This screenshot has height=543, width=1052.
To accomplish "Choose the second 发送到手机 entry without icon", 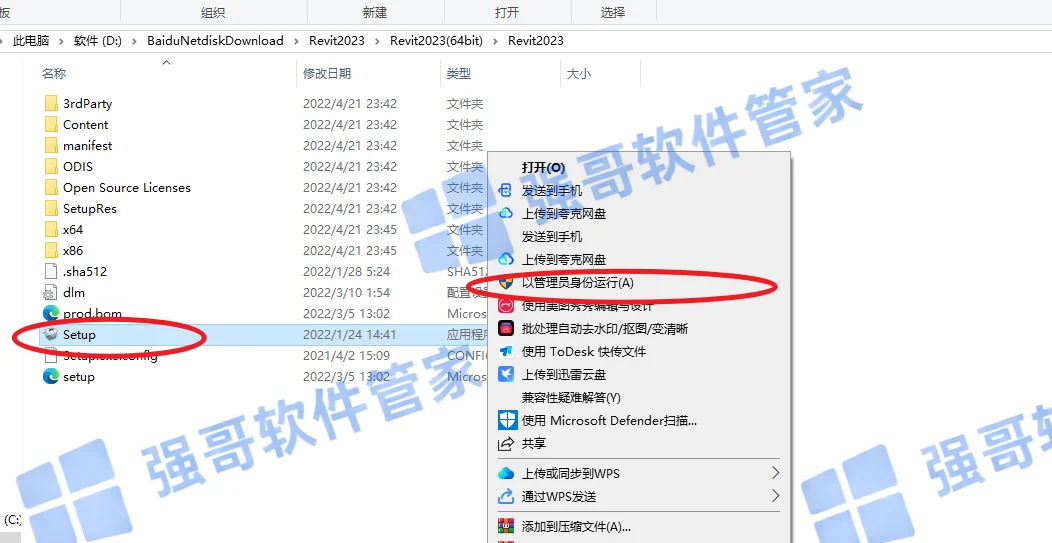I will [552, 236].
